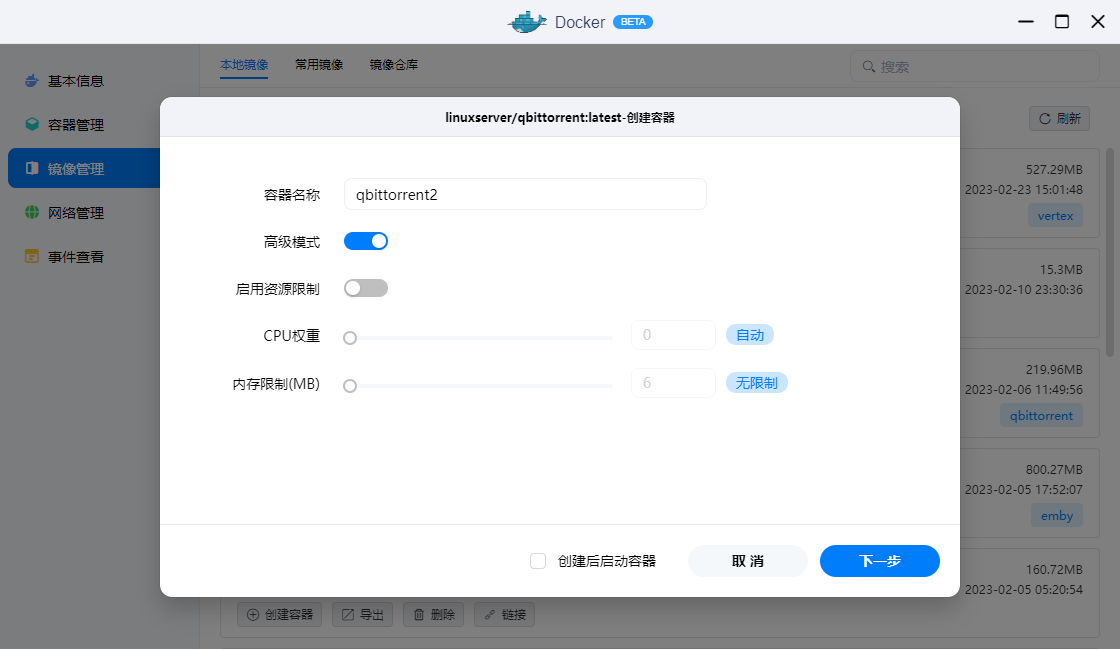This screenshot has height=650, width=1120.
Task: Click the 基本信息 sidebar icon
Action: coord(31,81)
